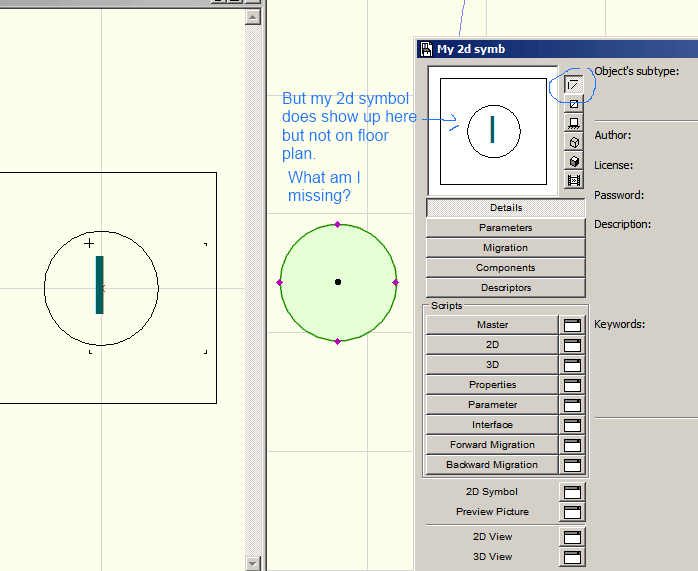The width and height of the screenshot is (698, 571).
Task: Open Interface script in new window
Action: [x=572, y=425]
